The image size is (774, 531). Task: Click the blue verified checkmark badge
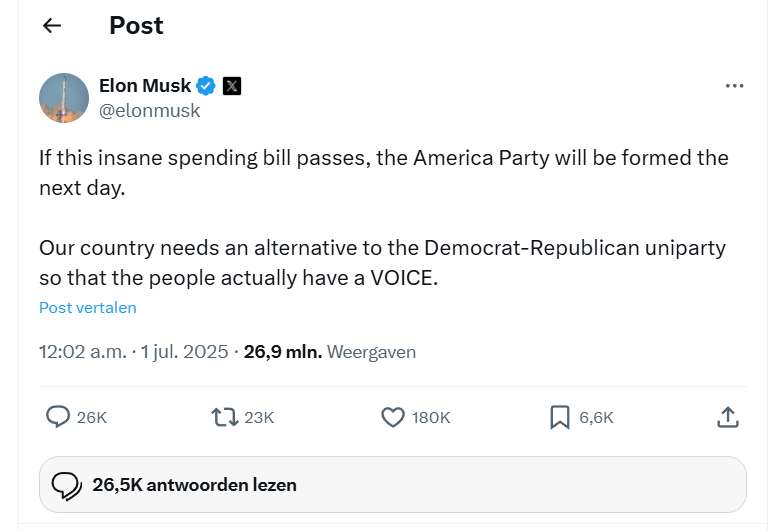pos(207,86)
